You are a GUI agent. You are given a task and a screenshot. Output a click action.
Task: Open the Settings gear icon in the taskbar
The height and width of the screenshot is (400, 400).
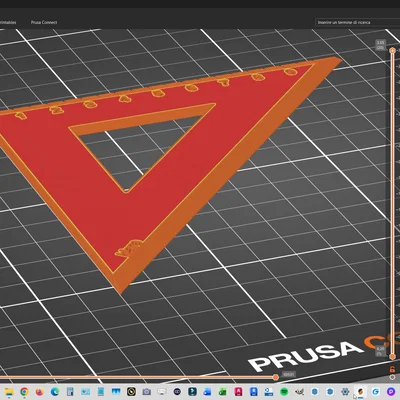pos(345,391)
